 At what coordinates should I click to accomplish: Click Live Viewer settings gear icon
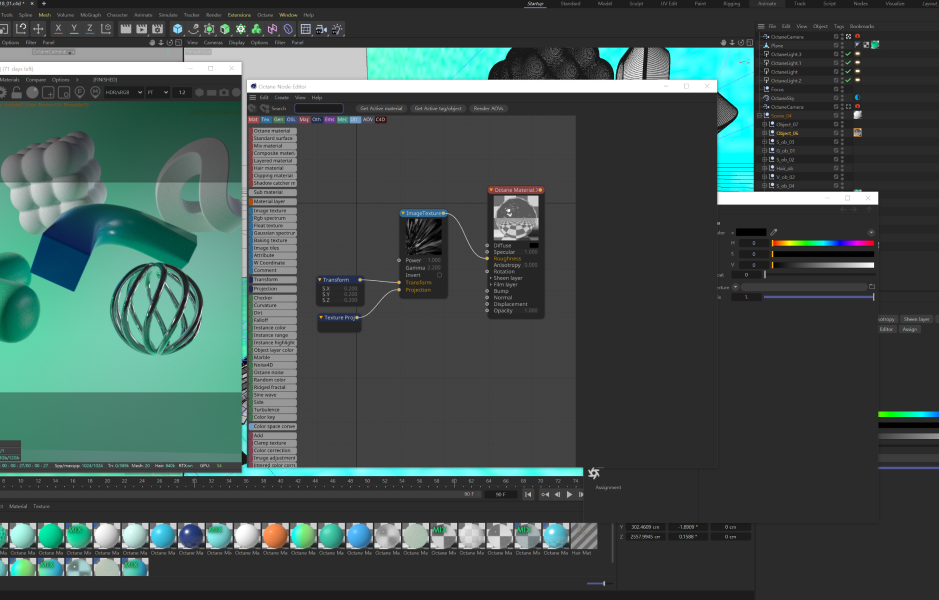point(2,92)
